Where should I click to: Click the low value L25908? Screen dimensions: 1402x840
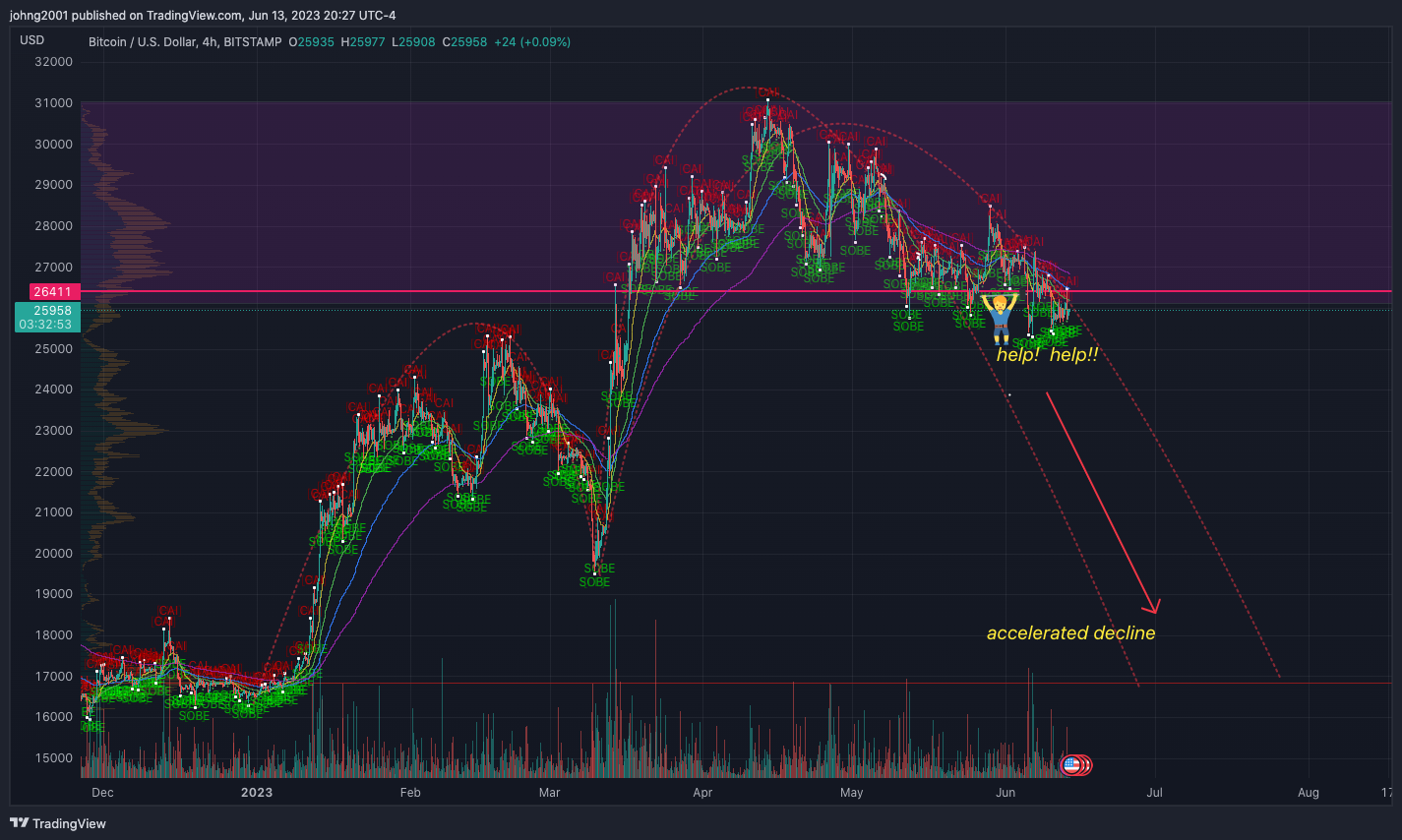click(x=414, y=42)
